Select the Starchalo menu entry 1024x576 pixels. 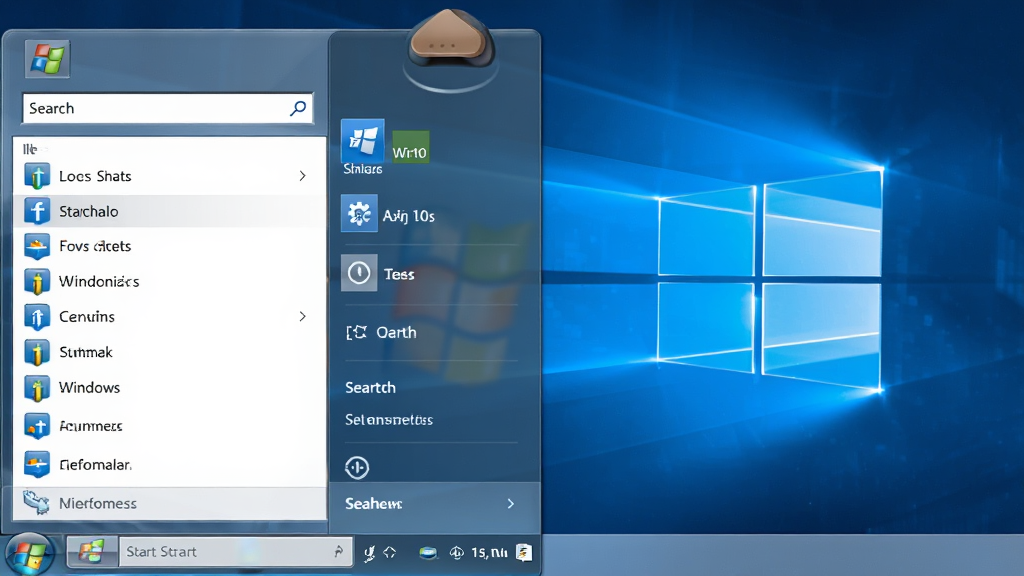click(170, 211)
